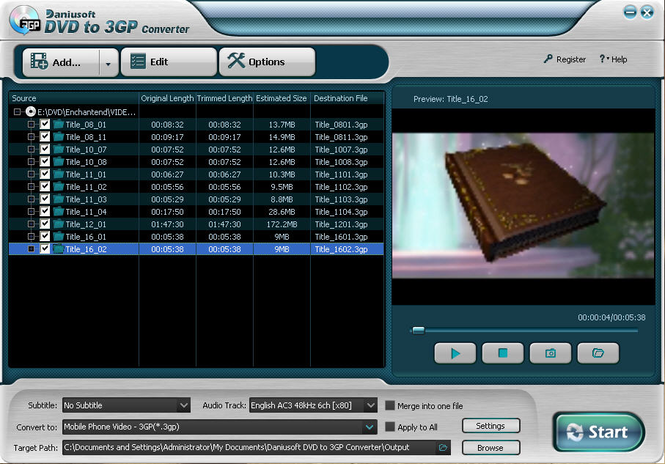665x464 pixels.
Task: Toggle checkbox for Title_11_02
Action: (x=45, y=187)
